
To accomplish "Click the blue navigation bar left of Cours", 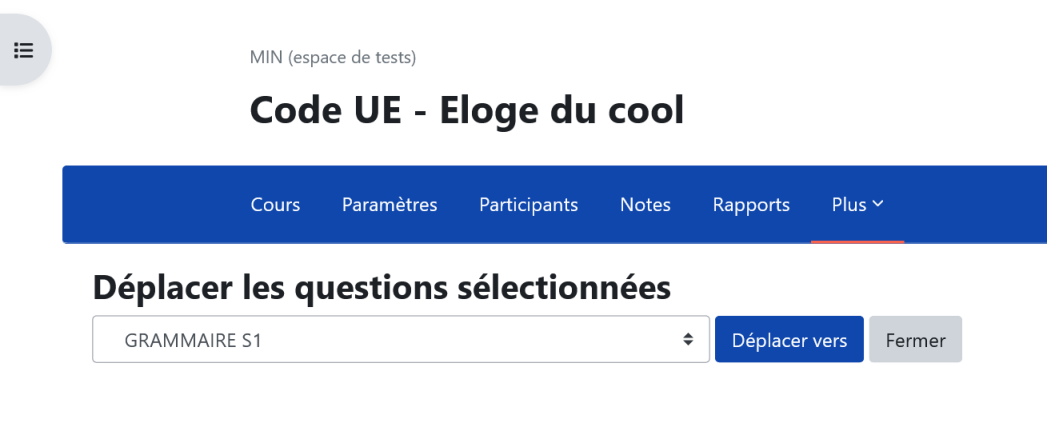I will (x=150, y=205).
